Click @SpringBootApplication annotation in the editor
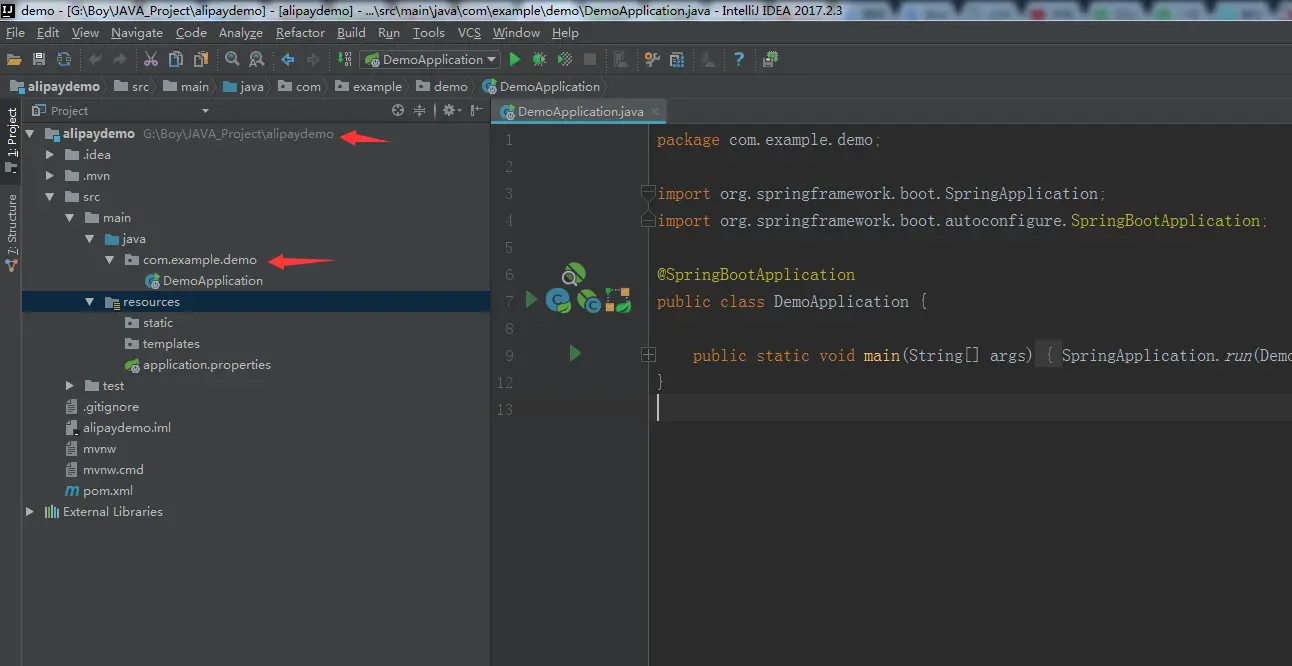The width and height of the screenshot is (1292, 666). (756, 274)
